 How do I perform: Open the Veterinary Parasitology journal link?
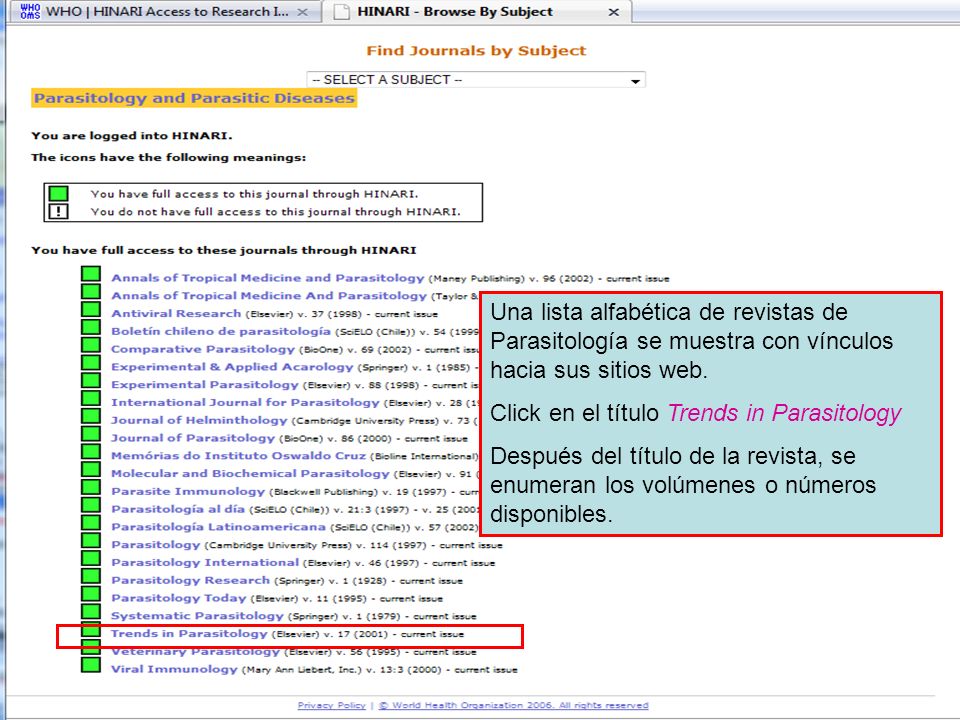195,651
